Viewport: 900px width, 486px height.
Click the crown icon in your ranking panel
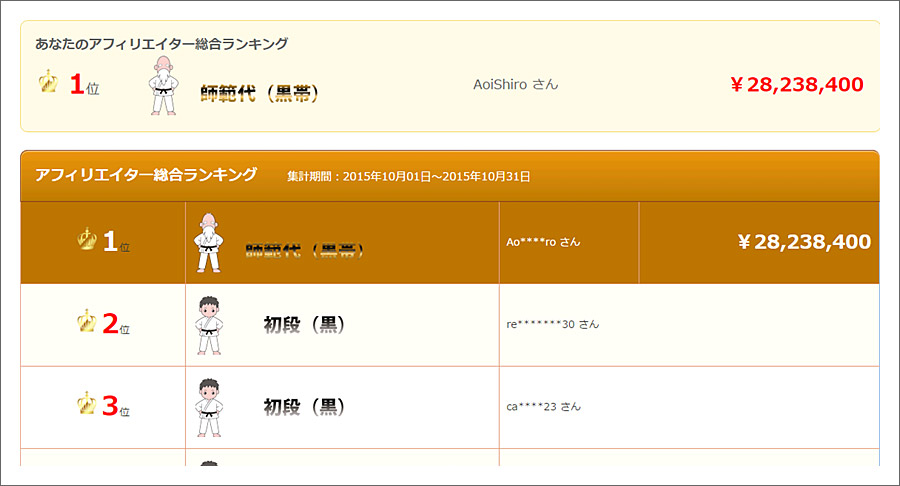(x=48, y=84)
